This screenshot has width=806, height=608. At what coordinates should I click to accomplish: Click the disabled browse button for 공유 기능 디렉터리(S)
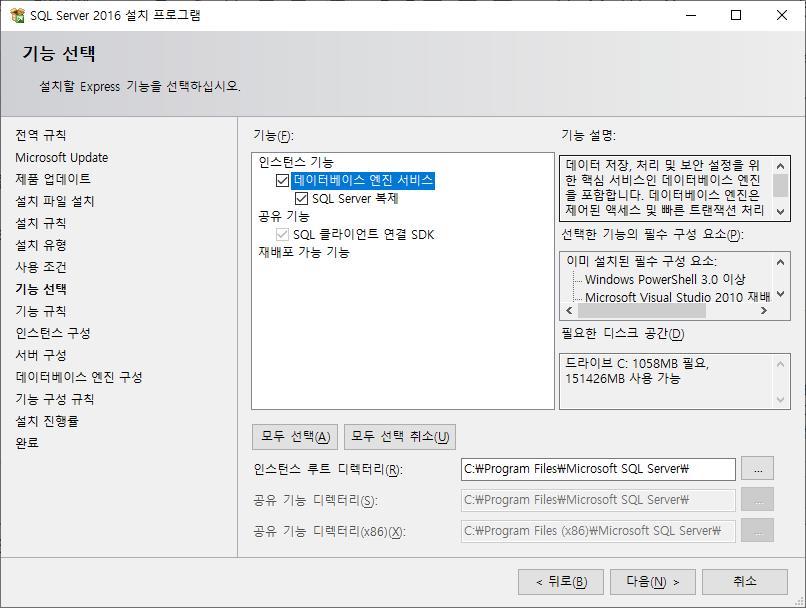[758, 500]
